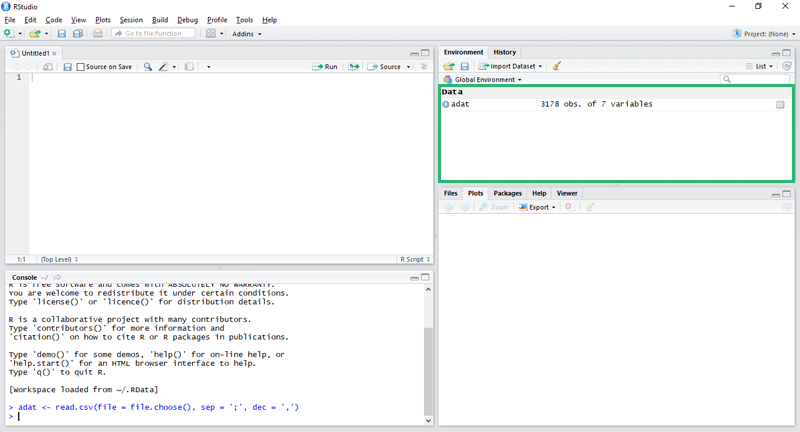This screenshot has width=800, height=432.
Task: Enable the Source on Save checkbox
Action: (80, 67)
